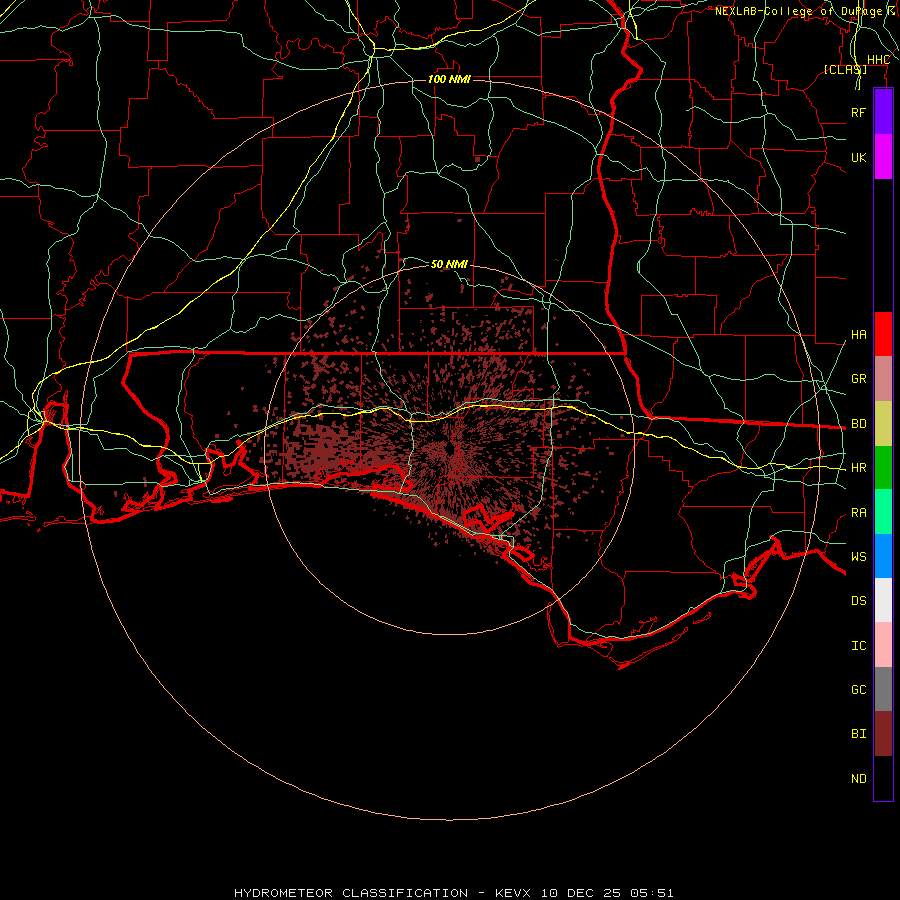Click the BI brown legend swatch

click(x=883, y=734)
